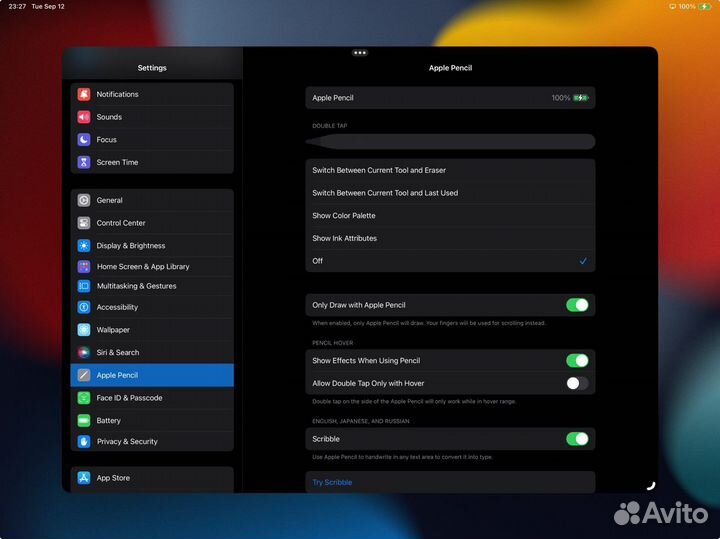Go to Battery settings
720x539 pixels.
(152, 421)
